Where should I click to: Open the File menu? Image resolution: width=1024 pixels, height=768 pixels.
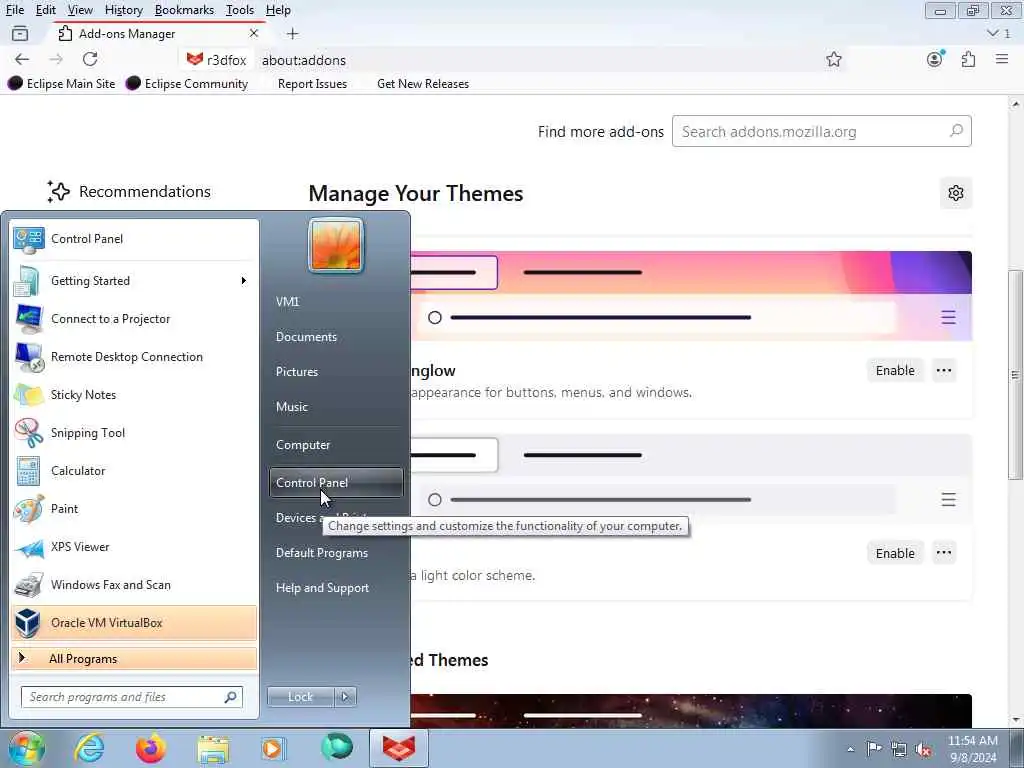tap(14, 10)
